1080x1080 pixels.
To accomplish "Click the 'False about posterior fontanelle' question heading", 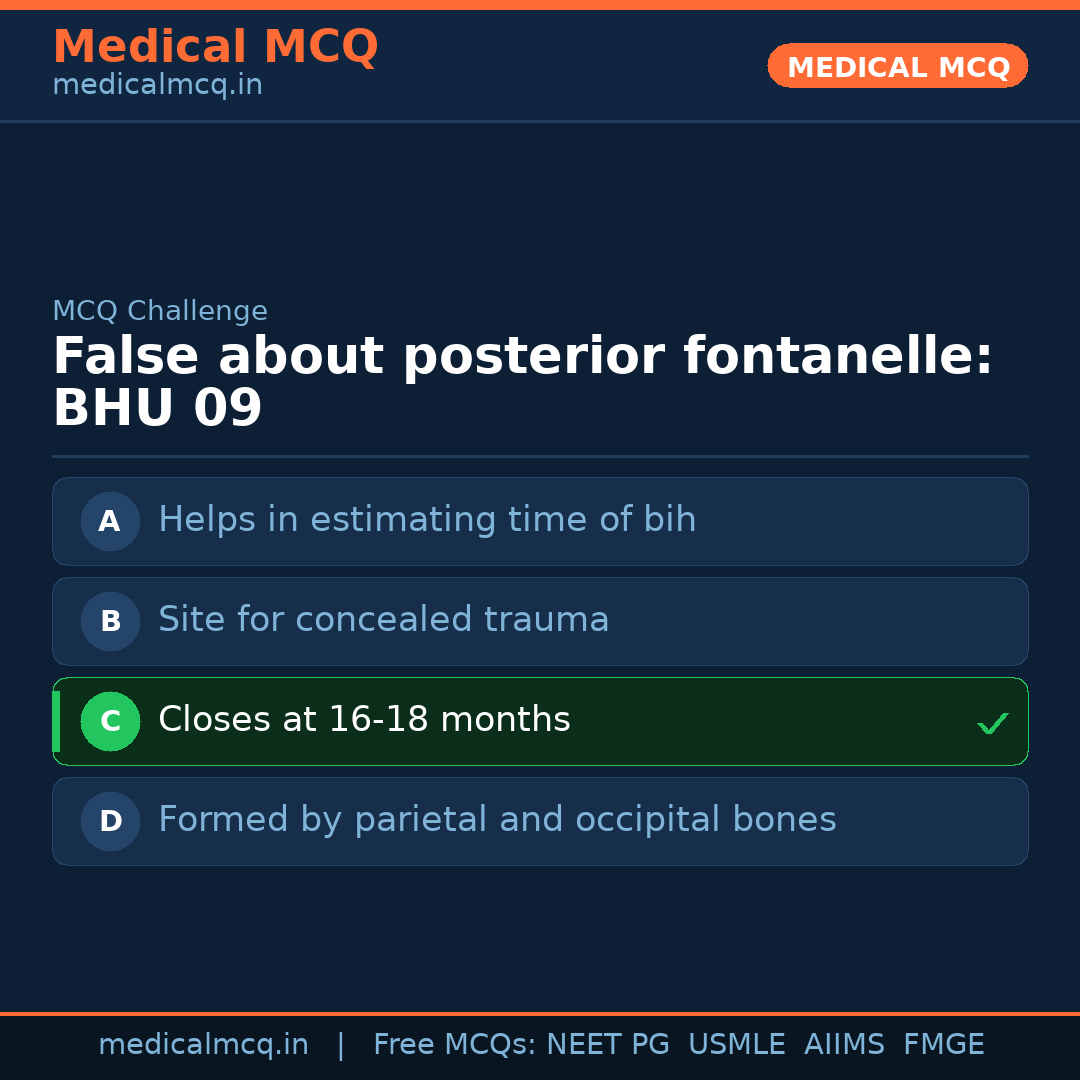I will click(x=522, y=357).
